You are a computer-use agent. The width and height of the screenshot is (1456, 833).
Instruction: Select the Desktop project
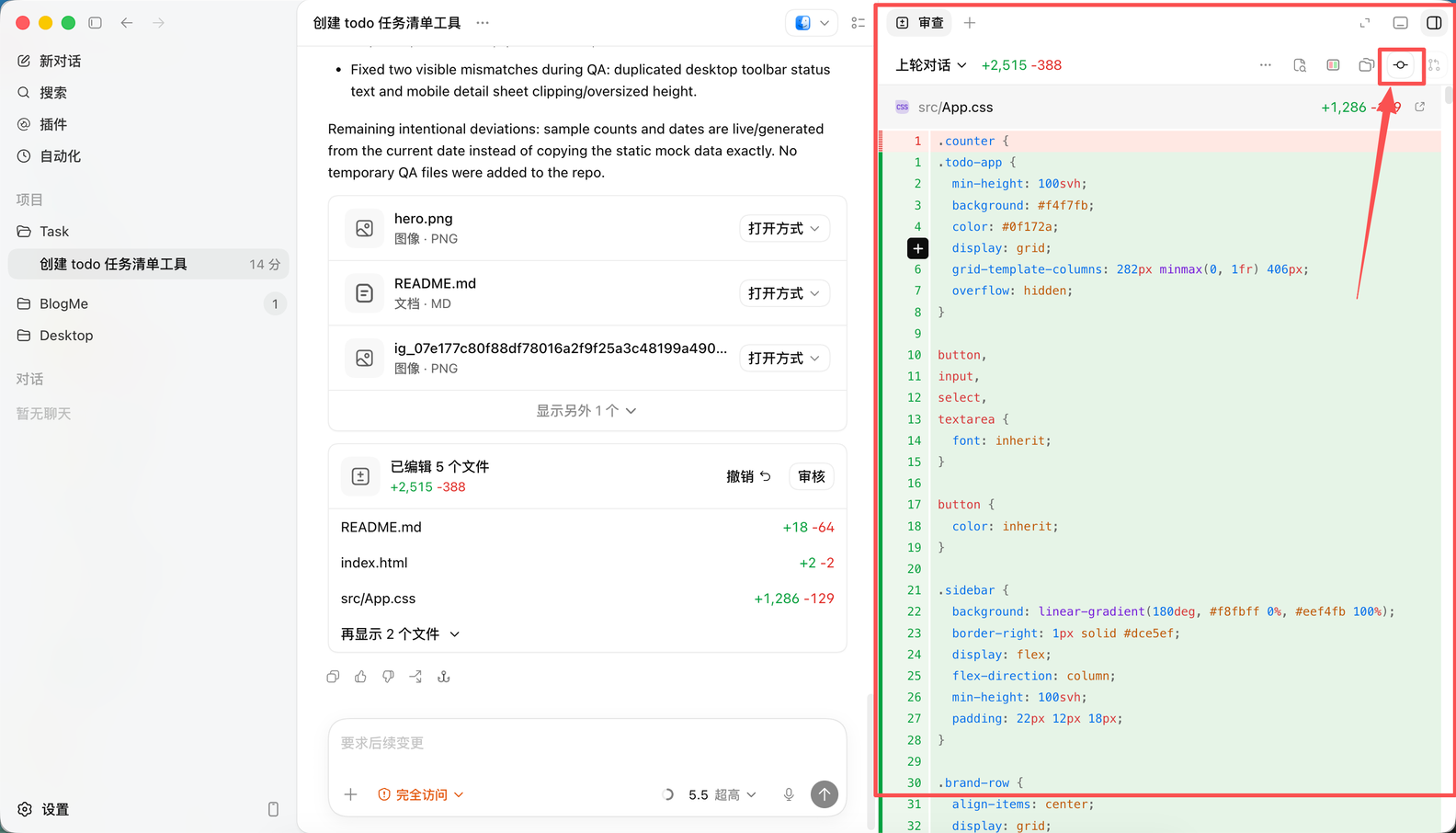coord(147,336)
